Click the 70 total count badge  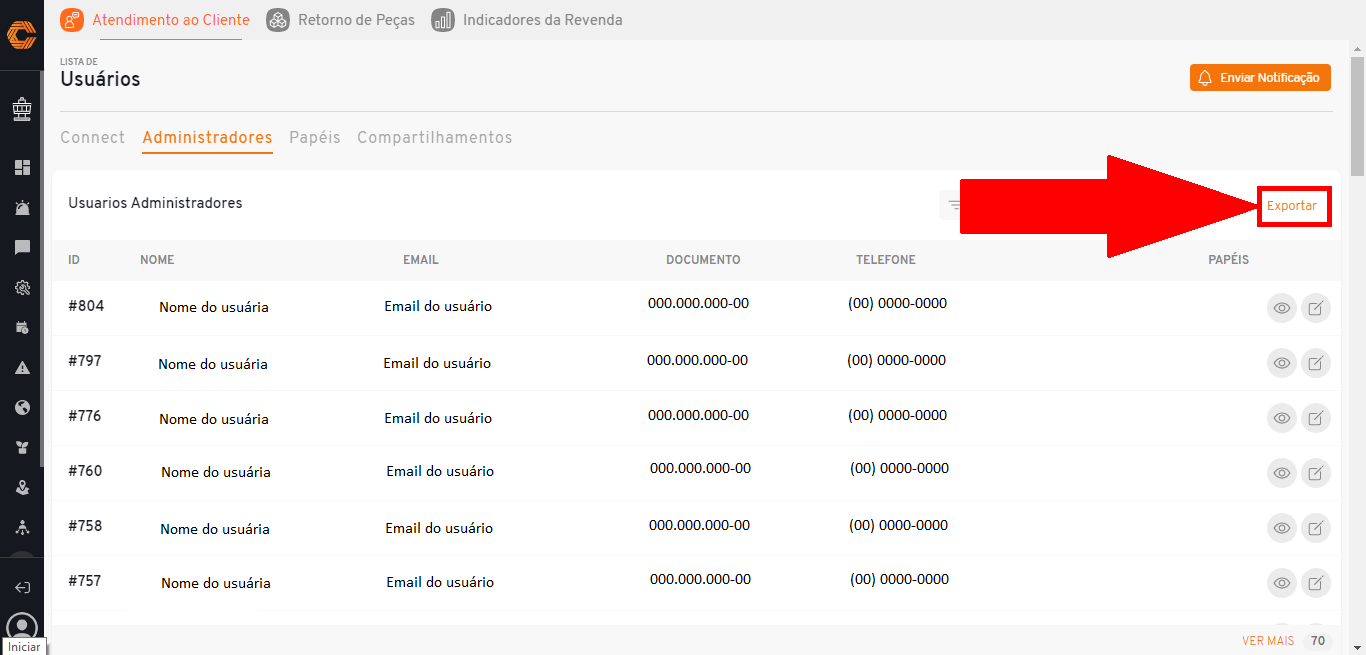[x=1318, y=641]
